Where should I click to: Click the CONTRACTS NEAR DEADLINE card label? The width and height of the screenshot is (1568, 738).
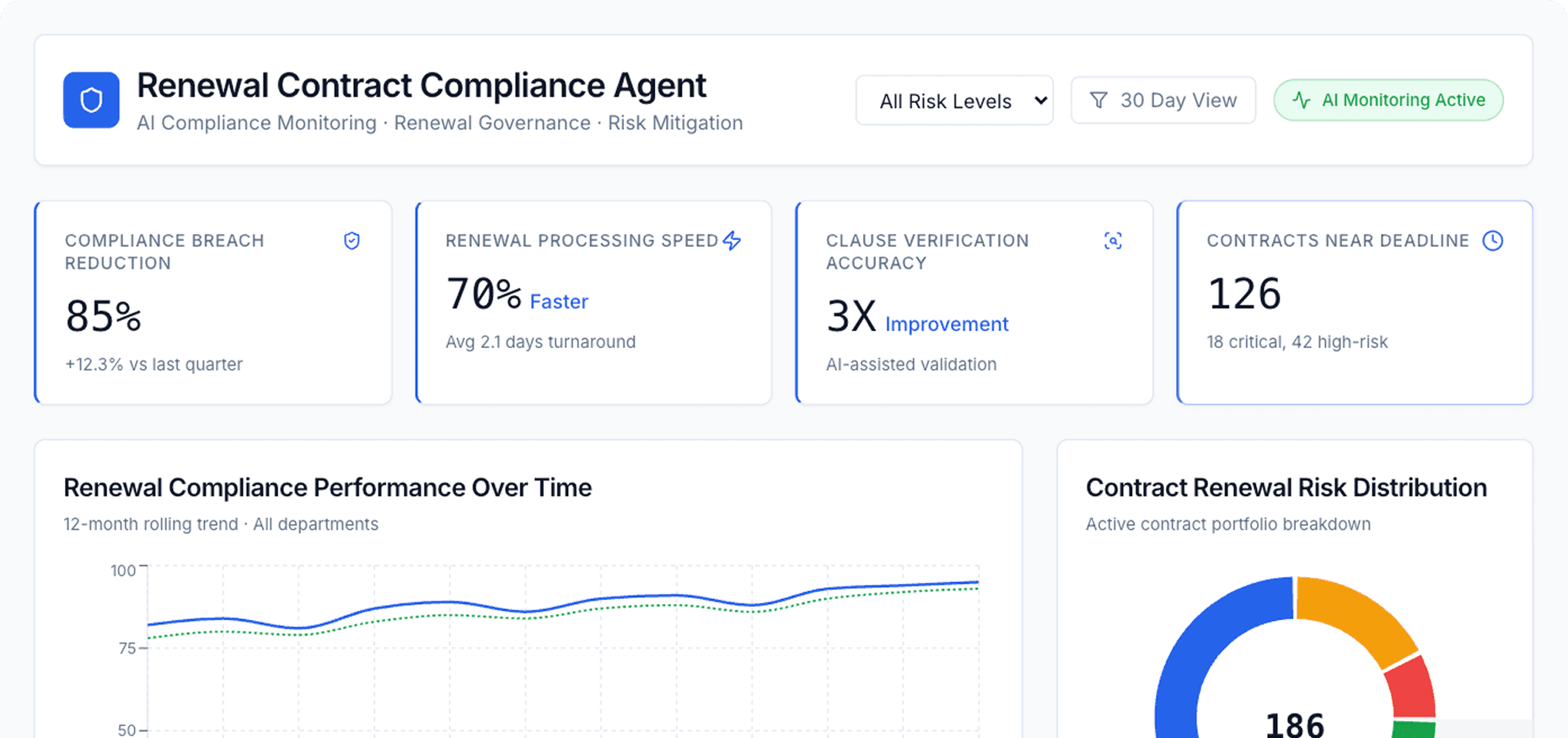click(x=1338, y=241)
